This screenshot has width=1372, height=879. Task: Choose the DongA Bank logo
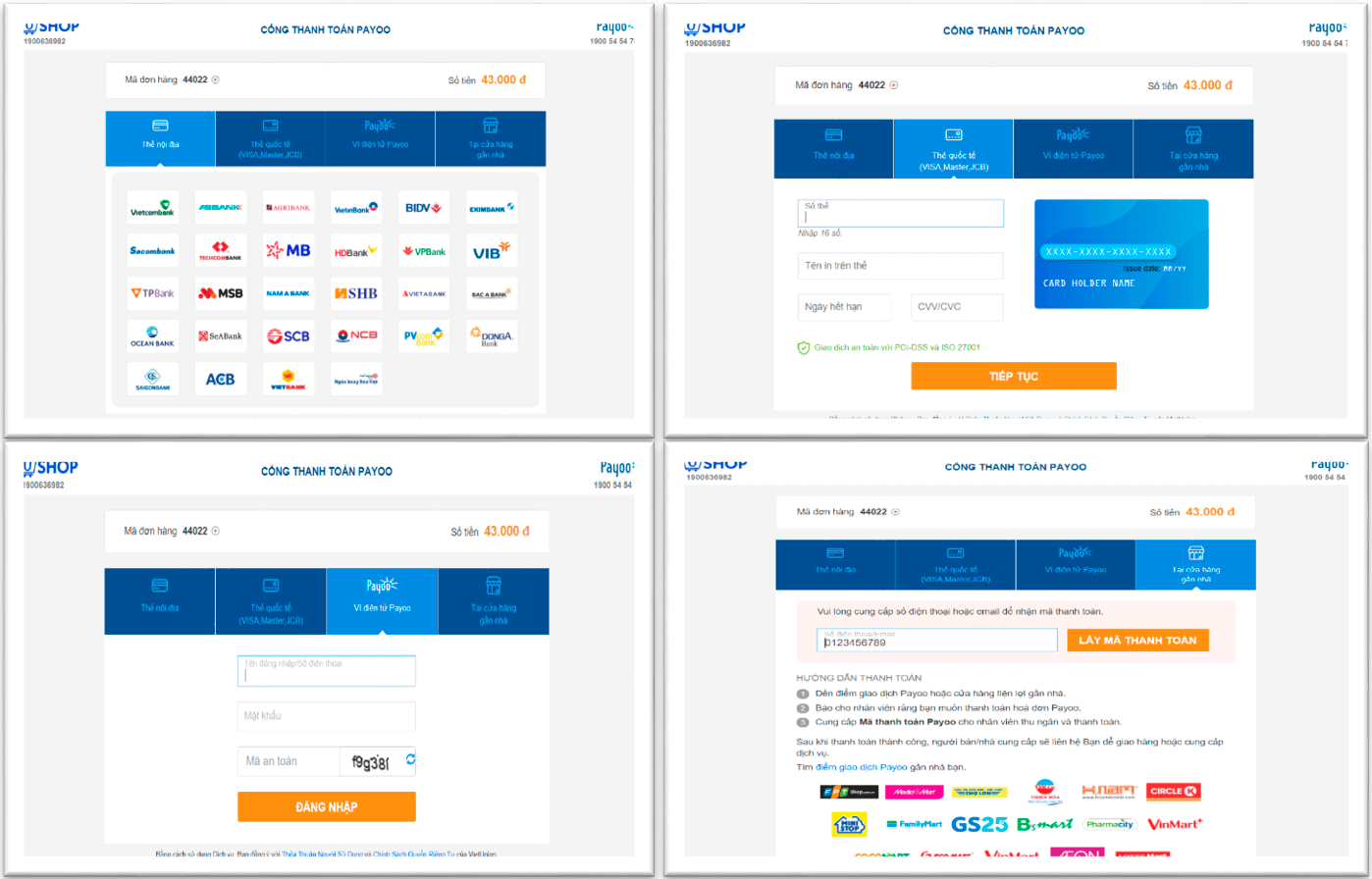492,336
